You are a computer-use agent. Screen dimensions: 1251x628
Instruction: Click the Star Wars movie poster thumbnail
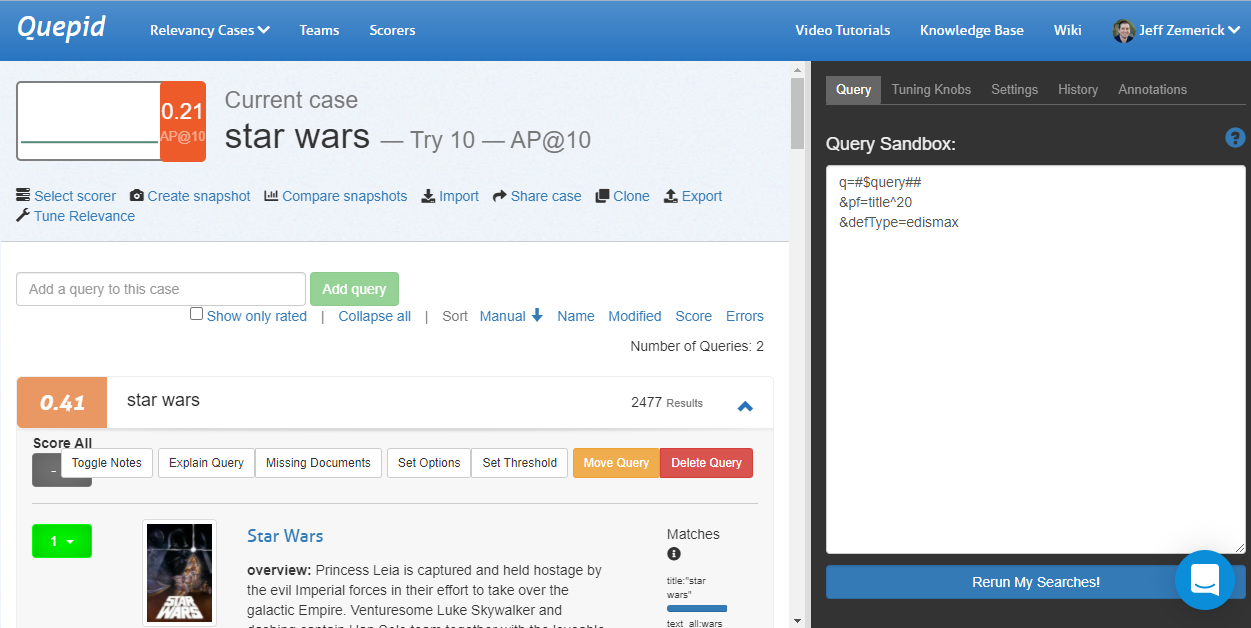tap(180, 573)
